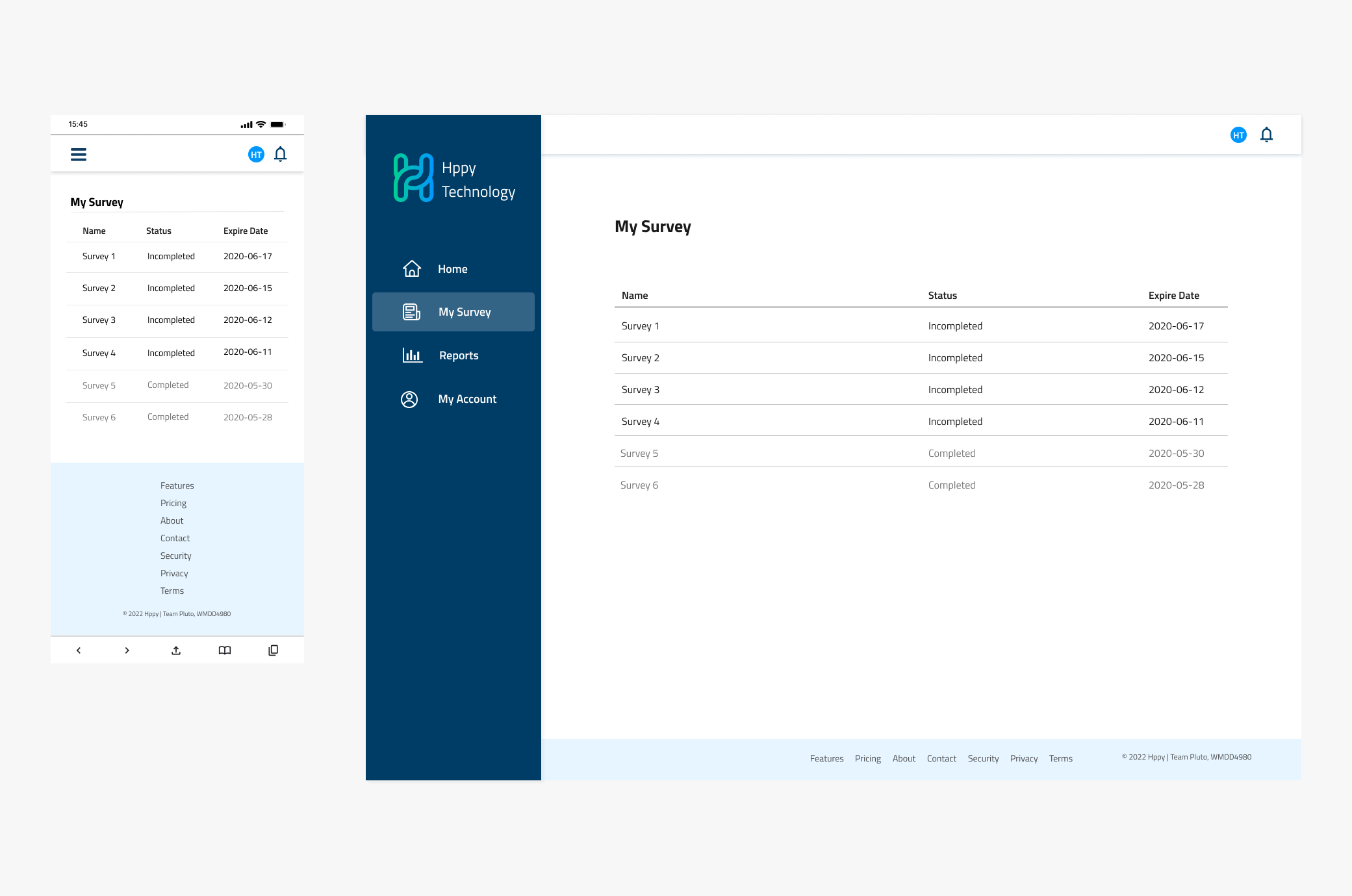This screenshot has width=1352, height=896.
Task: Open the mobile browser bookmarks icon
Action: (x=225, y=650)
